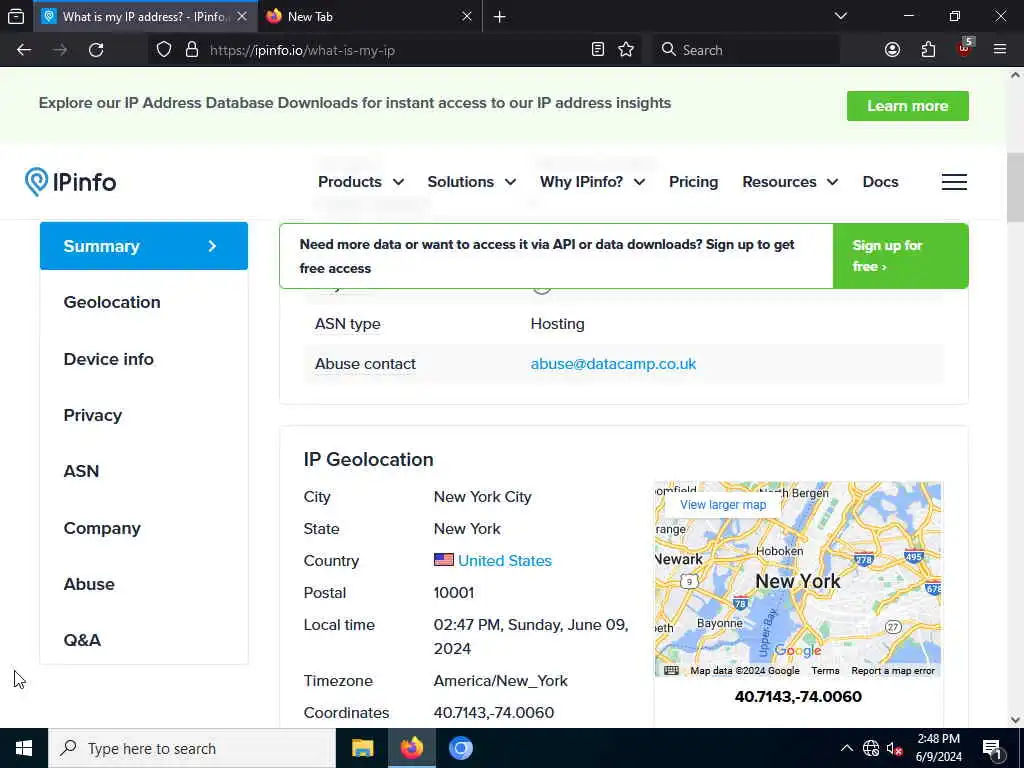
Task: Open the notification center icon
Action: point(992,748)
